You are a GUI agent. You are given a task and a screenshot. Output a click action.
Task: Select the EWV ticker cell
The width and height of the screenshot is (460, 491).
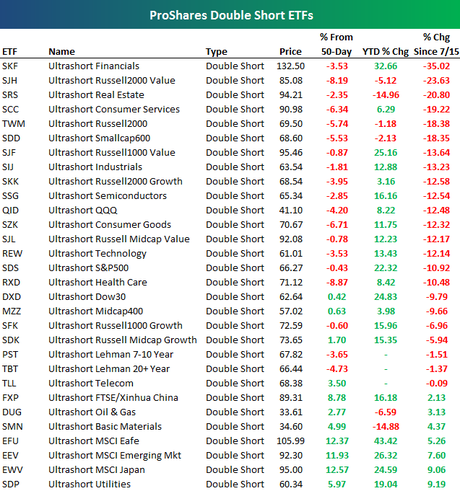click(x=12, y=470)
